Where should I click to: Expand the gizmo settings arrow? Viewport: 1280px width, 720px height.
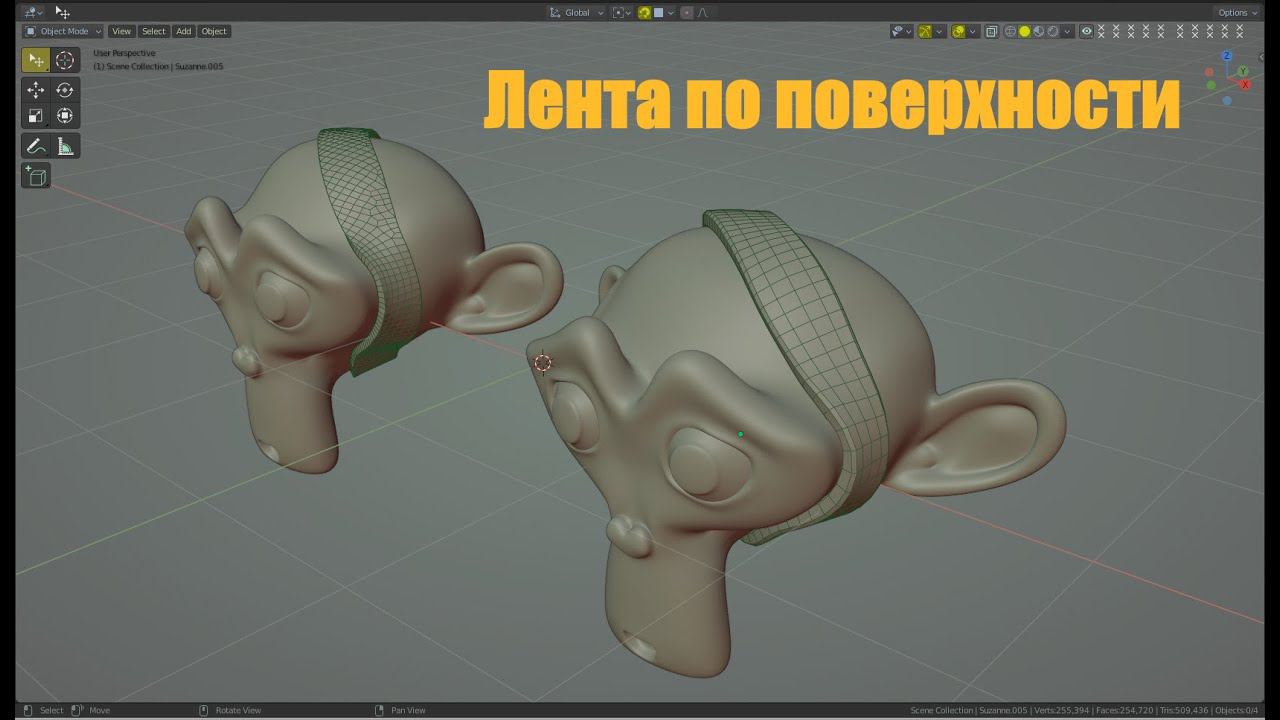coord(939,31)
